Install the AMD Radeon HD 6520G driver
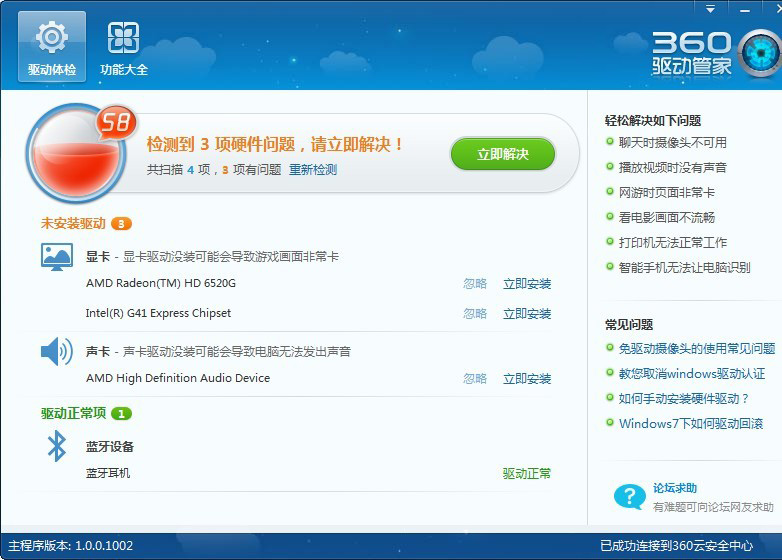The image size is (782, 560). (x=527, y=284)
